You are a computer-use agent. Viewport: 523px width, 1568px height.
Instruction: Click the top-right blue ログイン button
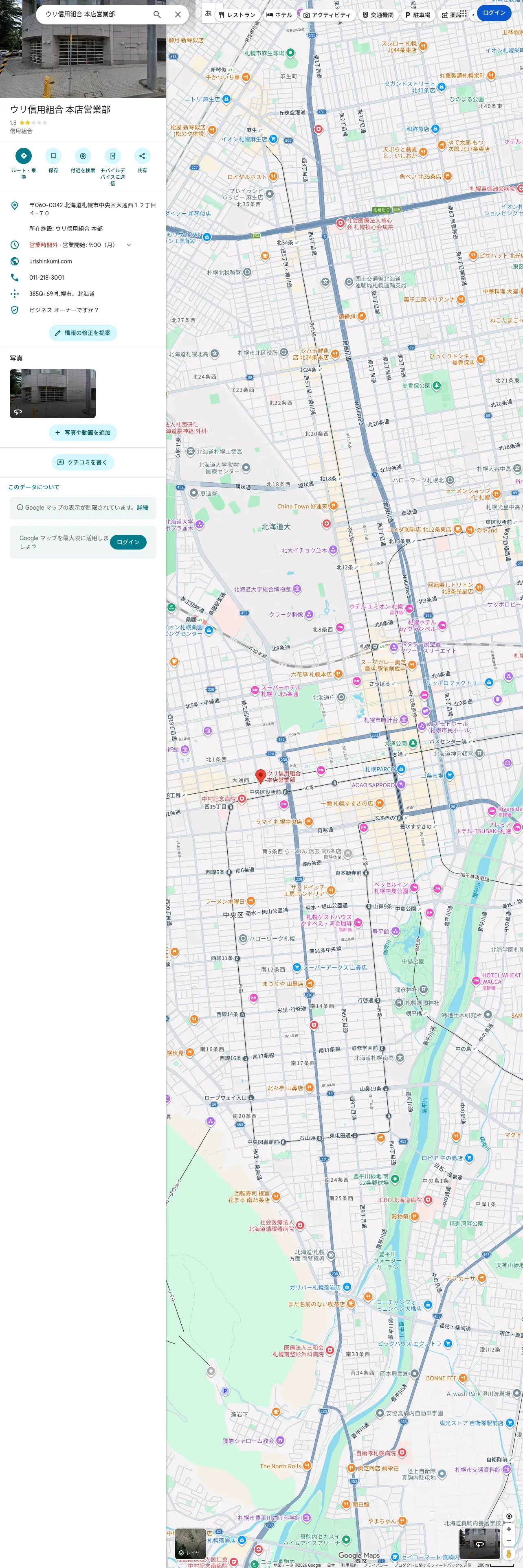494,13
